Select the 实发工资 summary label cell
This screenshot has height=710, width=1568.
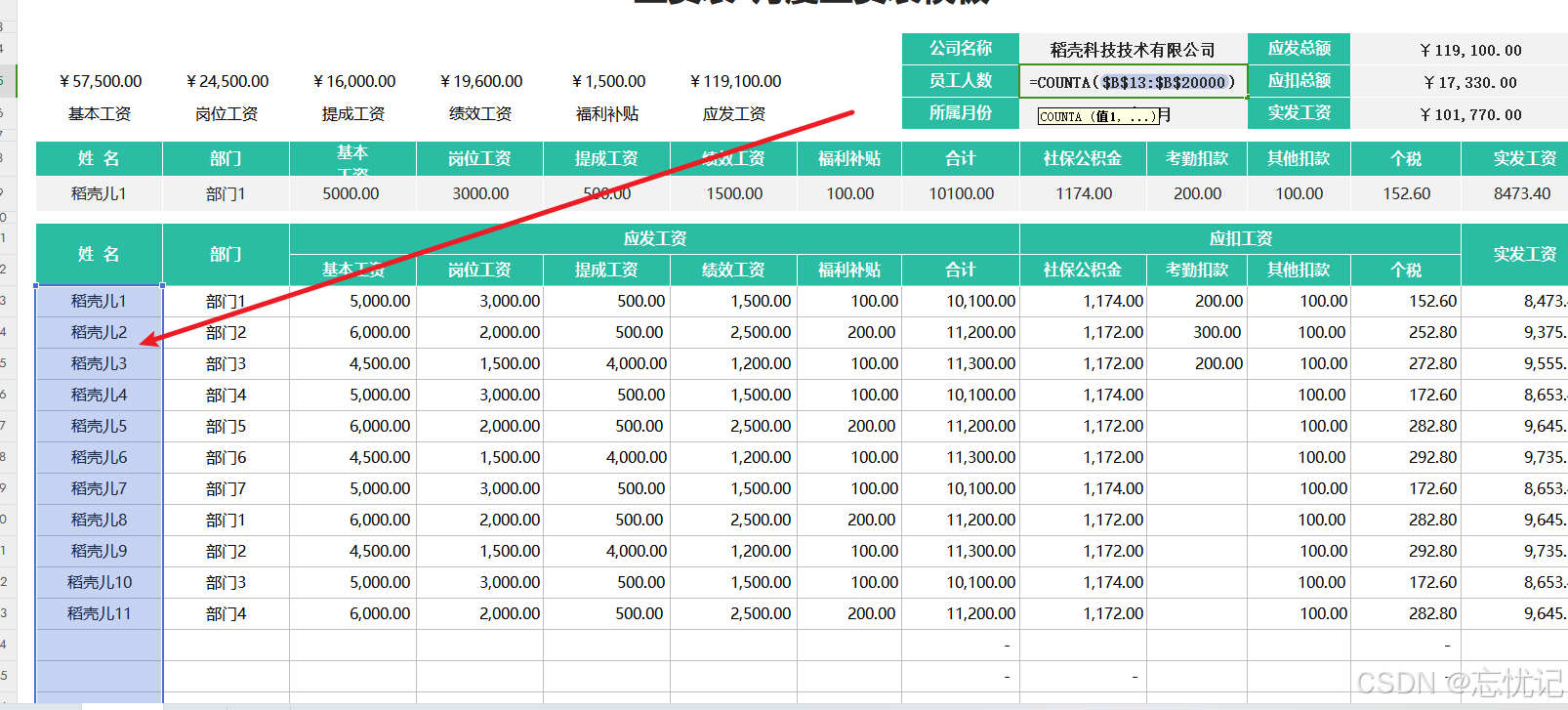[1299, 113]
